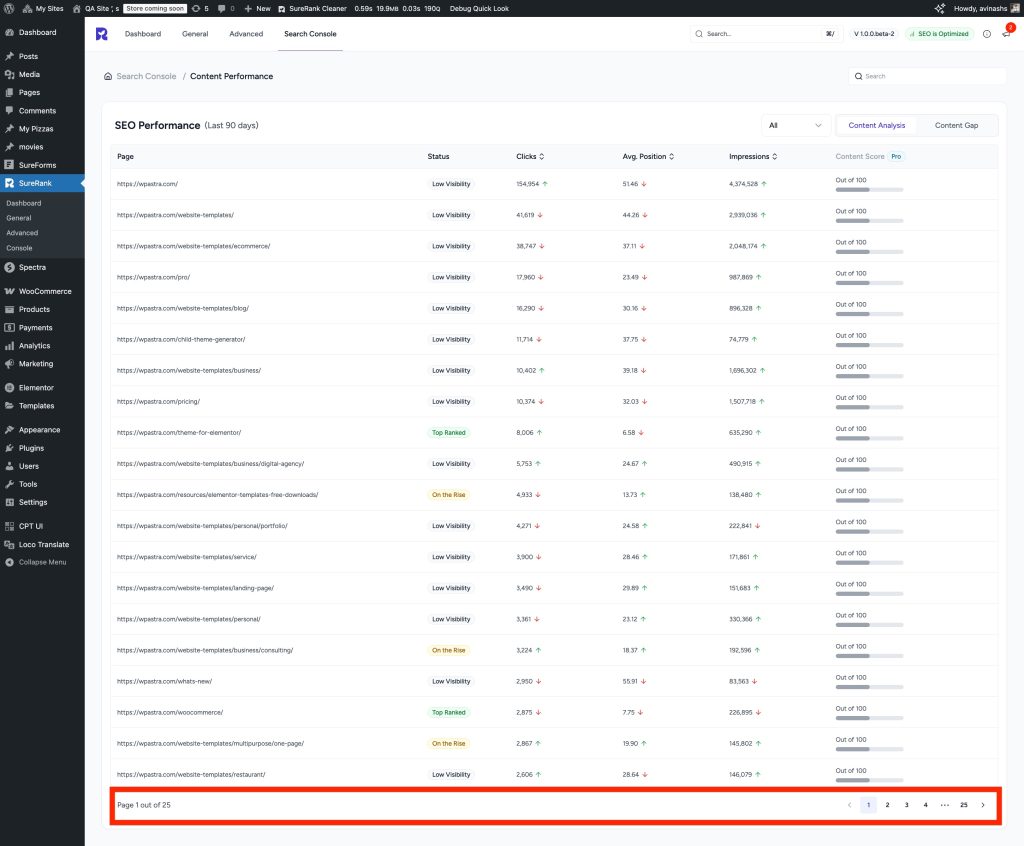Screen dimensions: 1024x846
Task: Open Loco Translate in sidebar
Action: (x=42, y=544)
